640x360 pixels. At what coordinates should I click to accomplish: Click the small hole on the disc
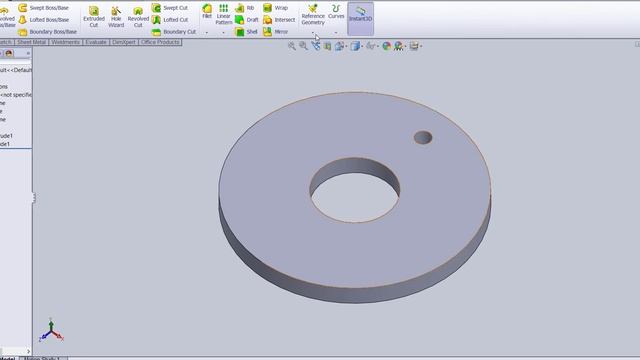(x=423, y=137)
